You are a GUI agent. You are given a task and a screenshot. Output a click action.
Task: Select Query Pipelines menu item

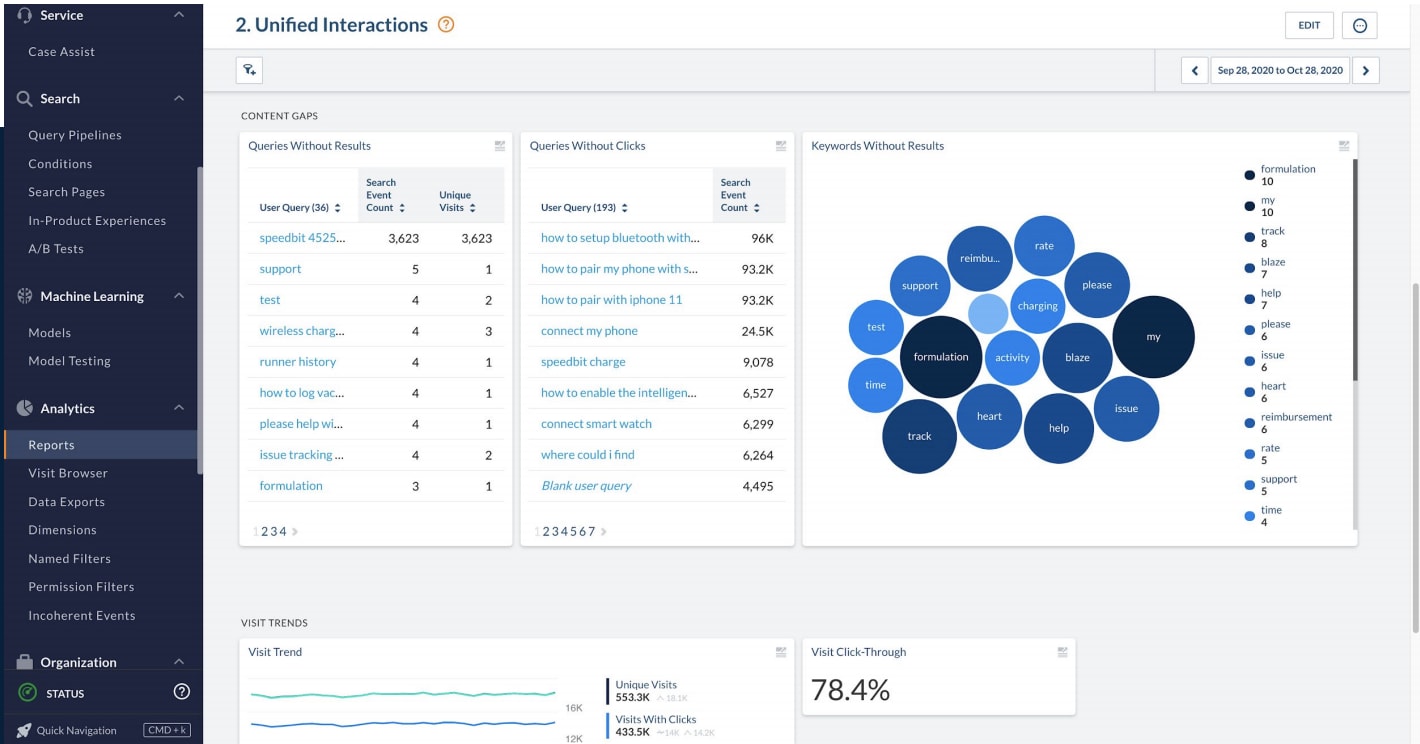[x=75, y=135]
